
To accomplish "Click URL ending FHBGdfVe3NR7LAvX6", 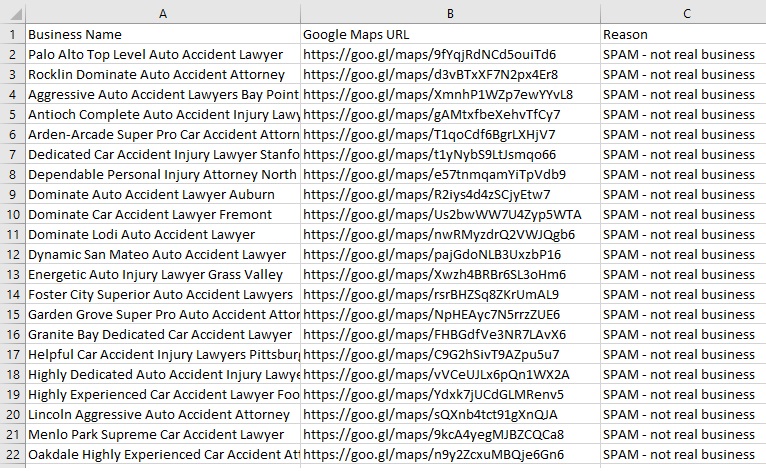I will [450, 335].
